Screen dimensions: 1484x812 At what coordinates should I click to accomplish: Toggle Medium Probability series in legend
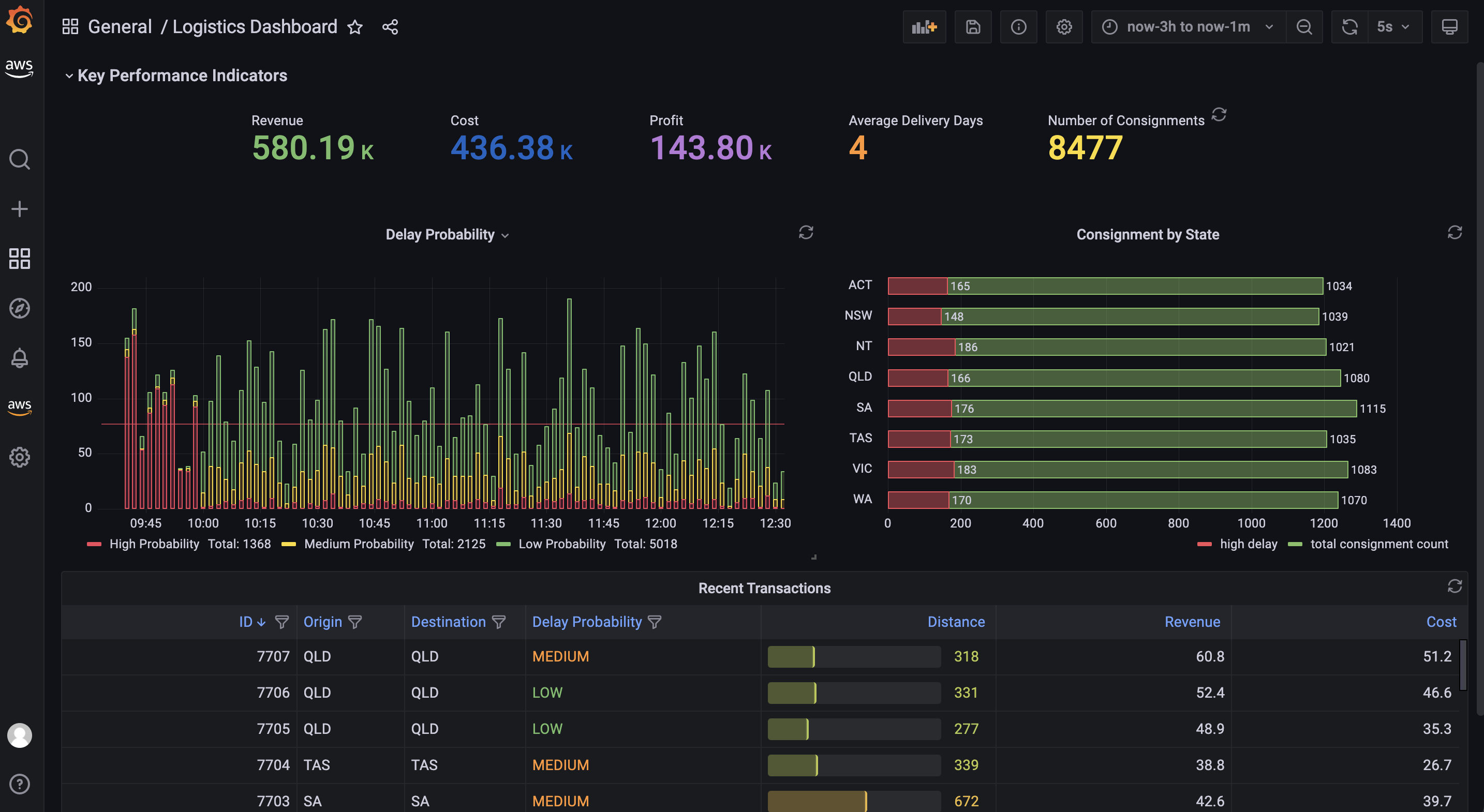359,544
